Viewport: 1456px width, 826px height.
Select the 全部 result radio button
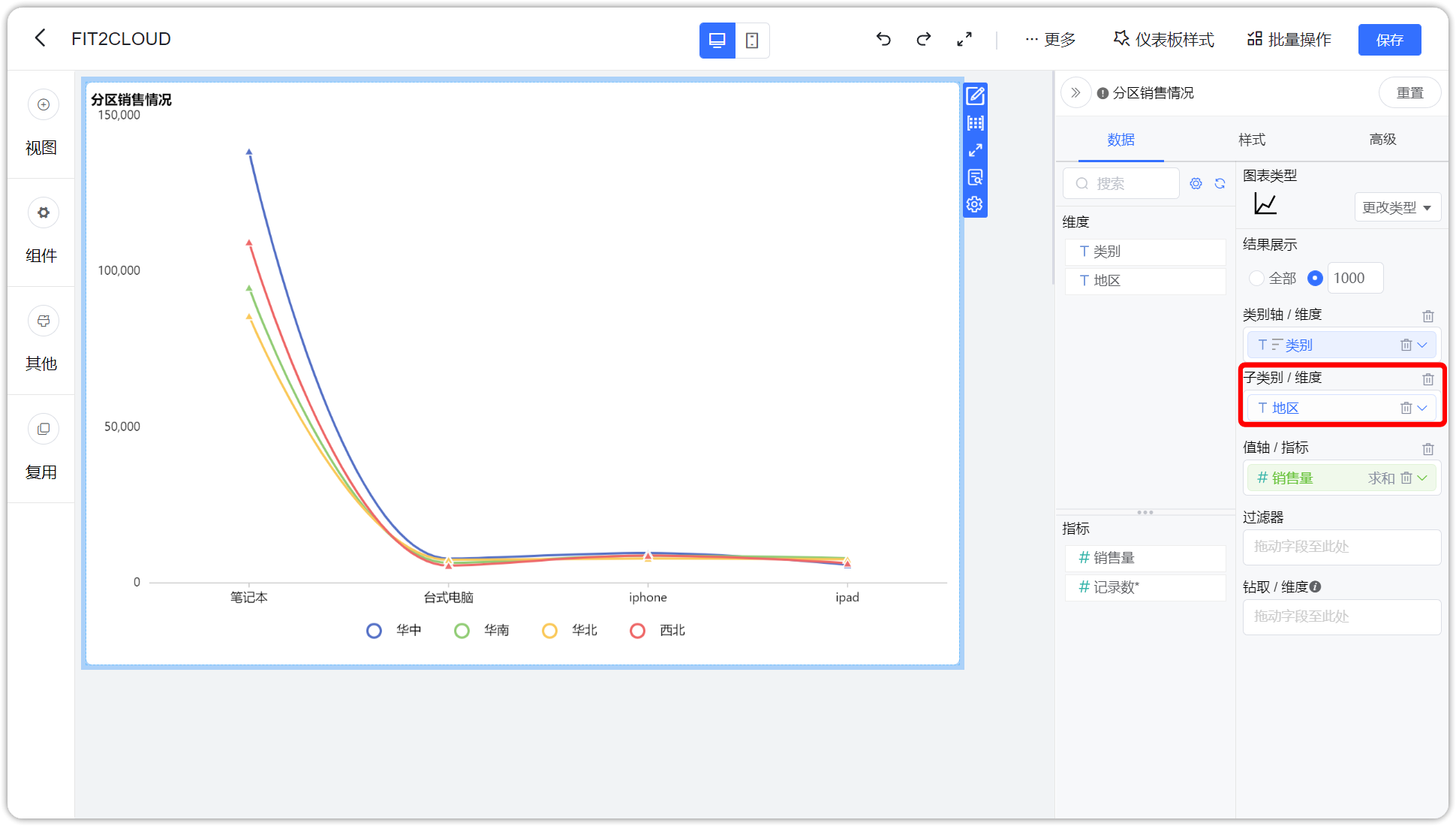tap(1256, 279)
